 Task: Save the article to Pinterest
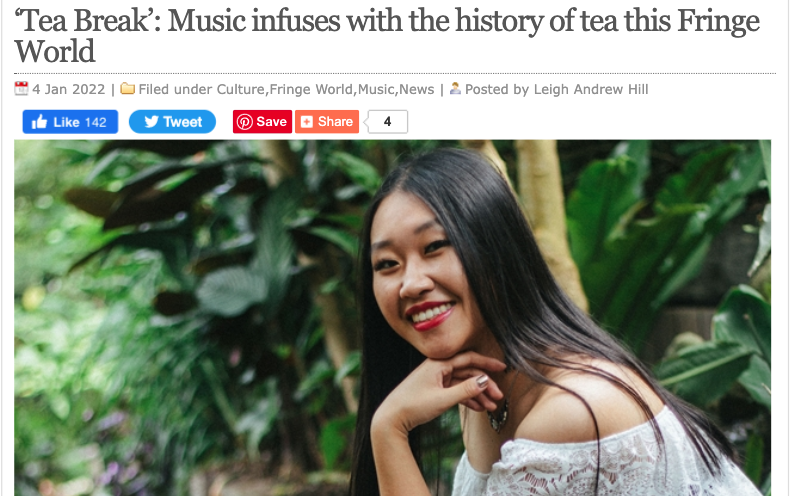pyautogui.click(x=262, y=122)
